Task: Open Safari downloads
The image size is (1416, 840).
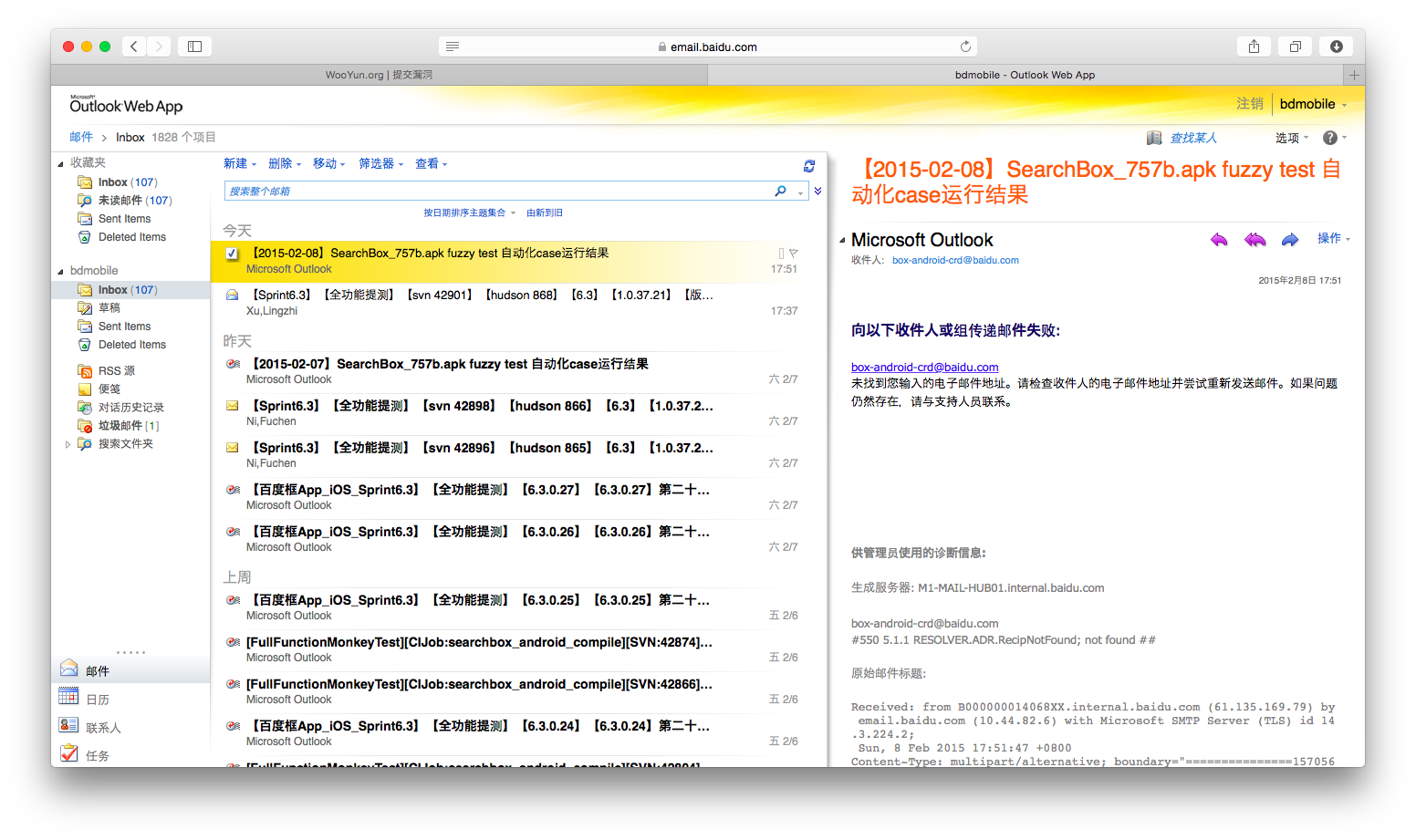Action: pos(1336,47)
